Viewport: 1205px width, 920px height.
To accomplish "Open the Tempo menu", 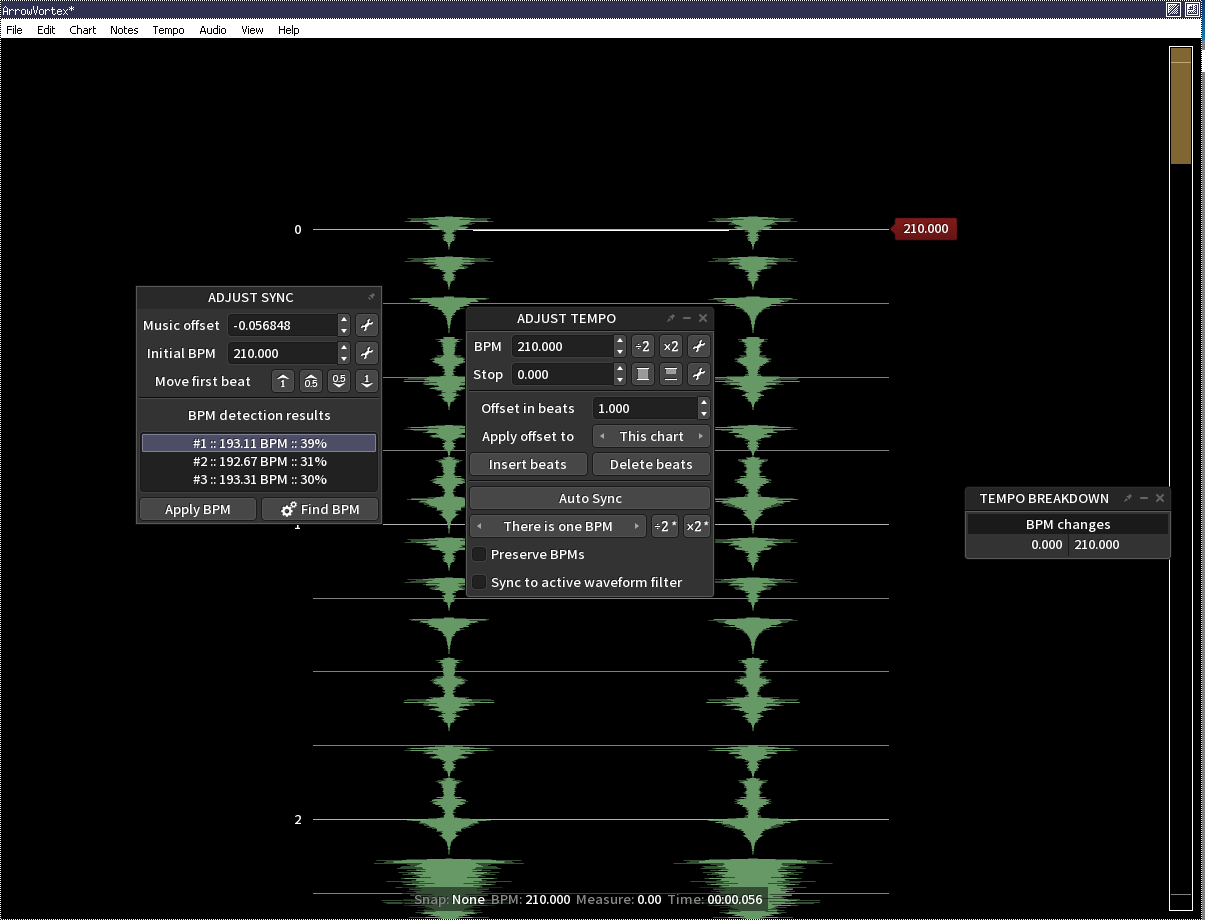I will [x=168, y=30].
